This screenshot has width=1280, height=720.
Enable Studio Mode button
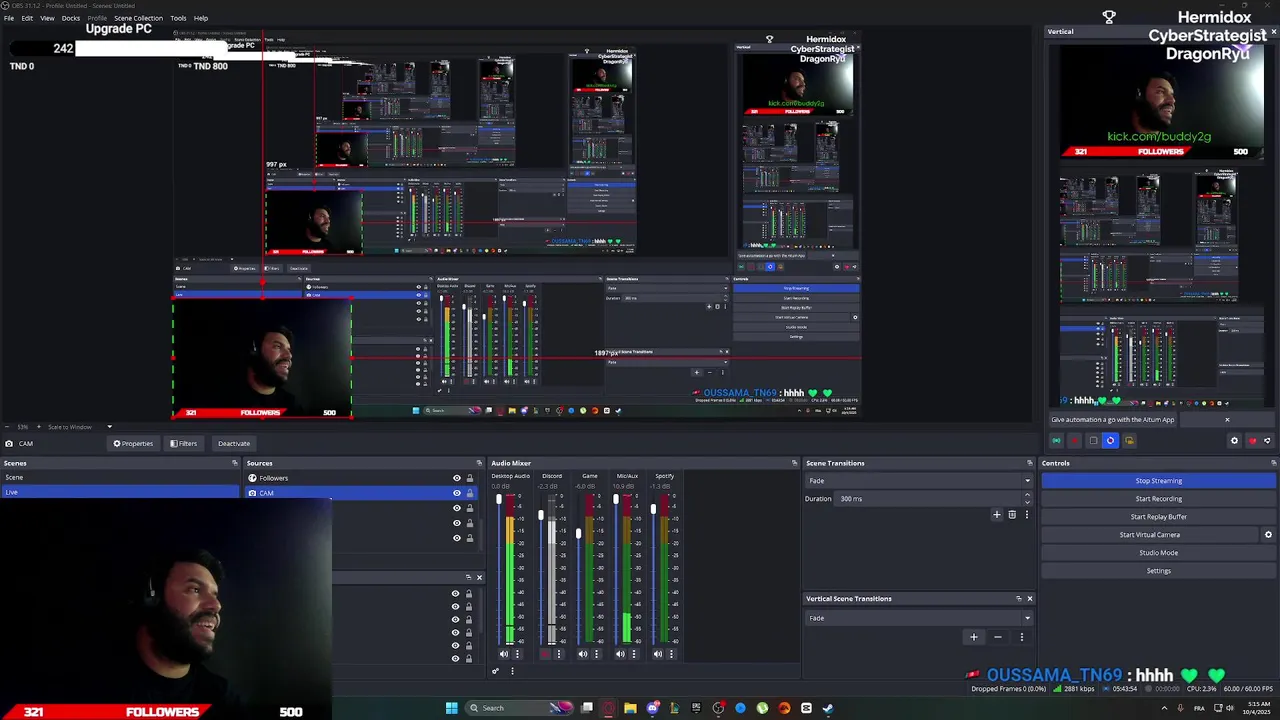pyautogui.click(x=1158, y=553)
